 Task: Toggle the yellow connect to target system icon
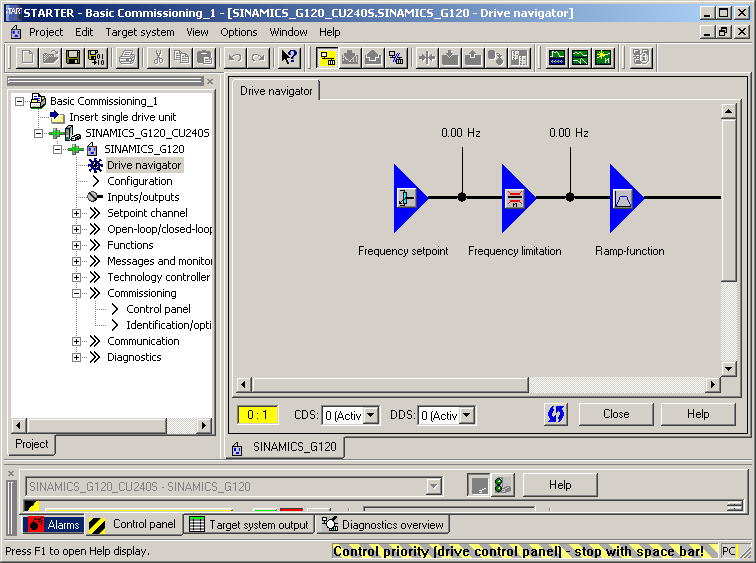327,58
